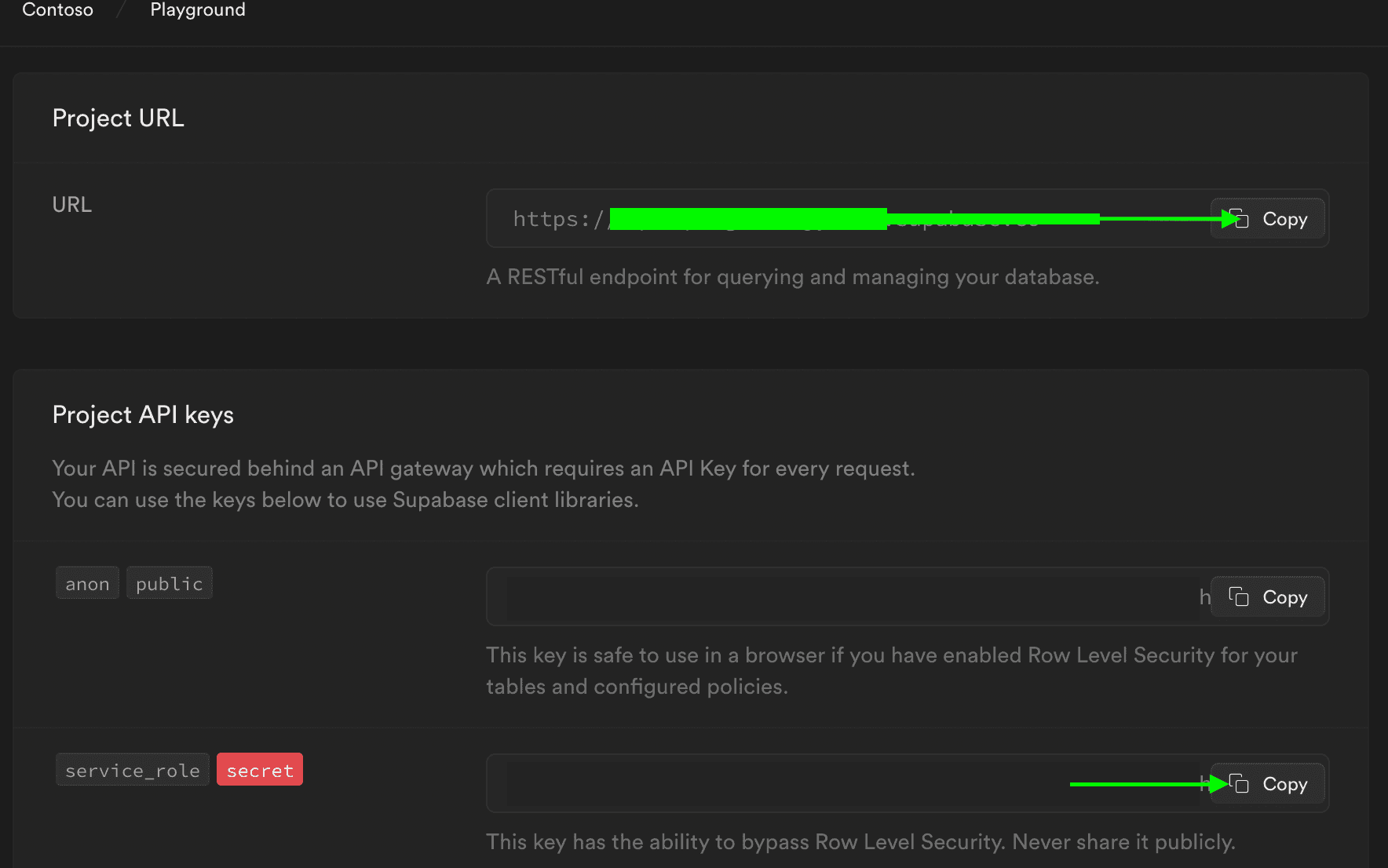Click the service_role tag badge
This screenshot has height=868, width=1388.
(x=133, y=771)
